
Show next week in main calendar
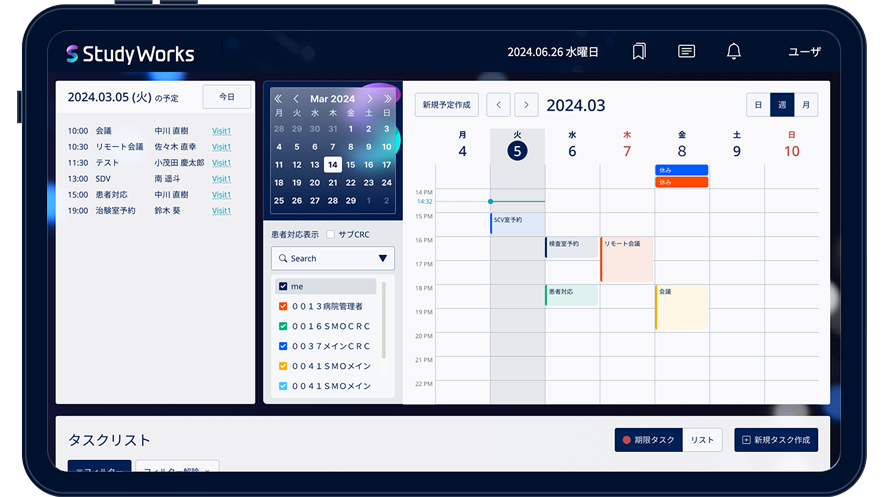coord(526,105)
